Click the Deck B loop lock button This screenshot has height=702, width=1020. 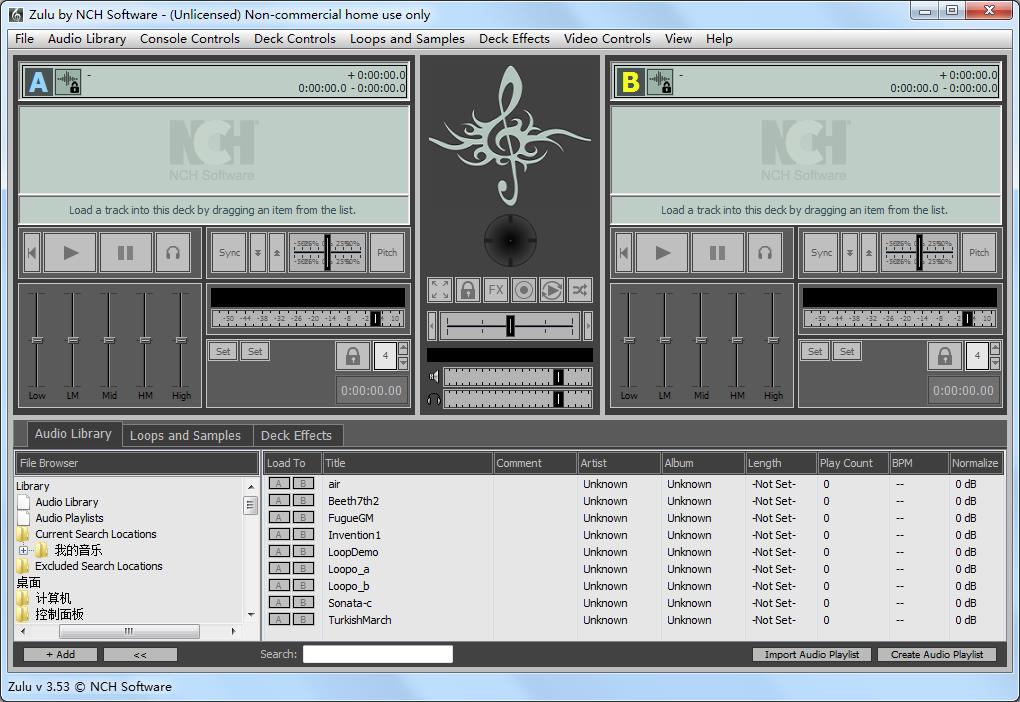[x=945, y=356]
